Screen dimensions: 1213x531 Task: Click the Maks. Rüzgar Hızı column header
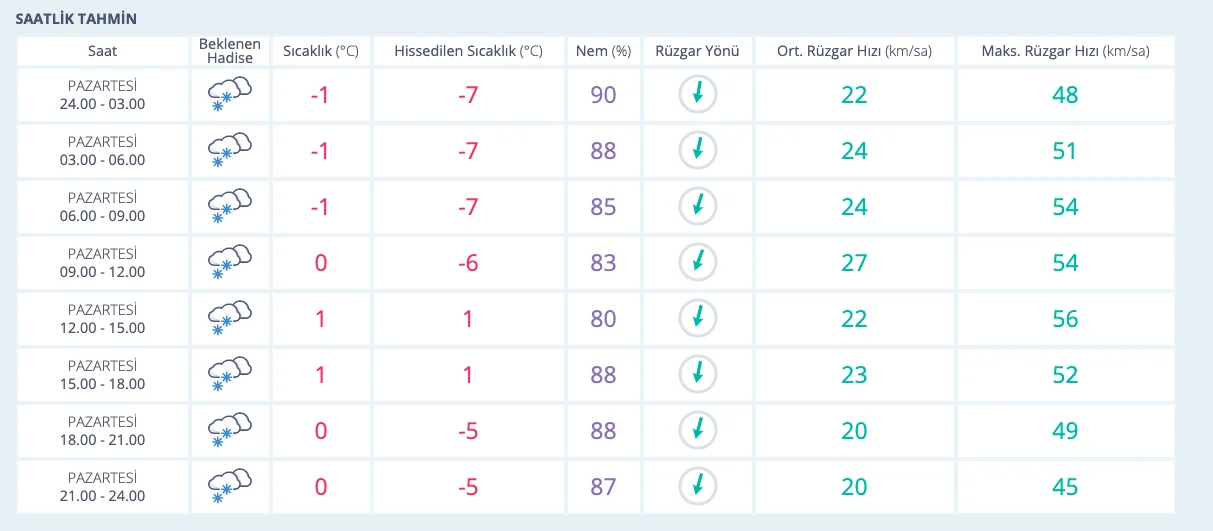(1065, 51)
